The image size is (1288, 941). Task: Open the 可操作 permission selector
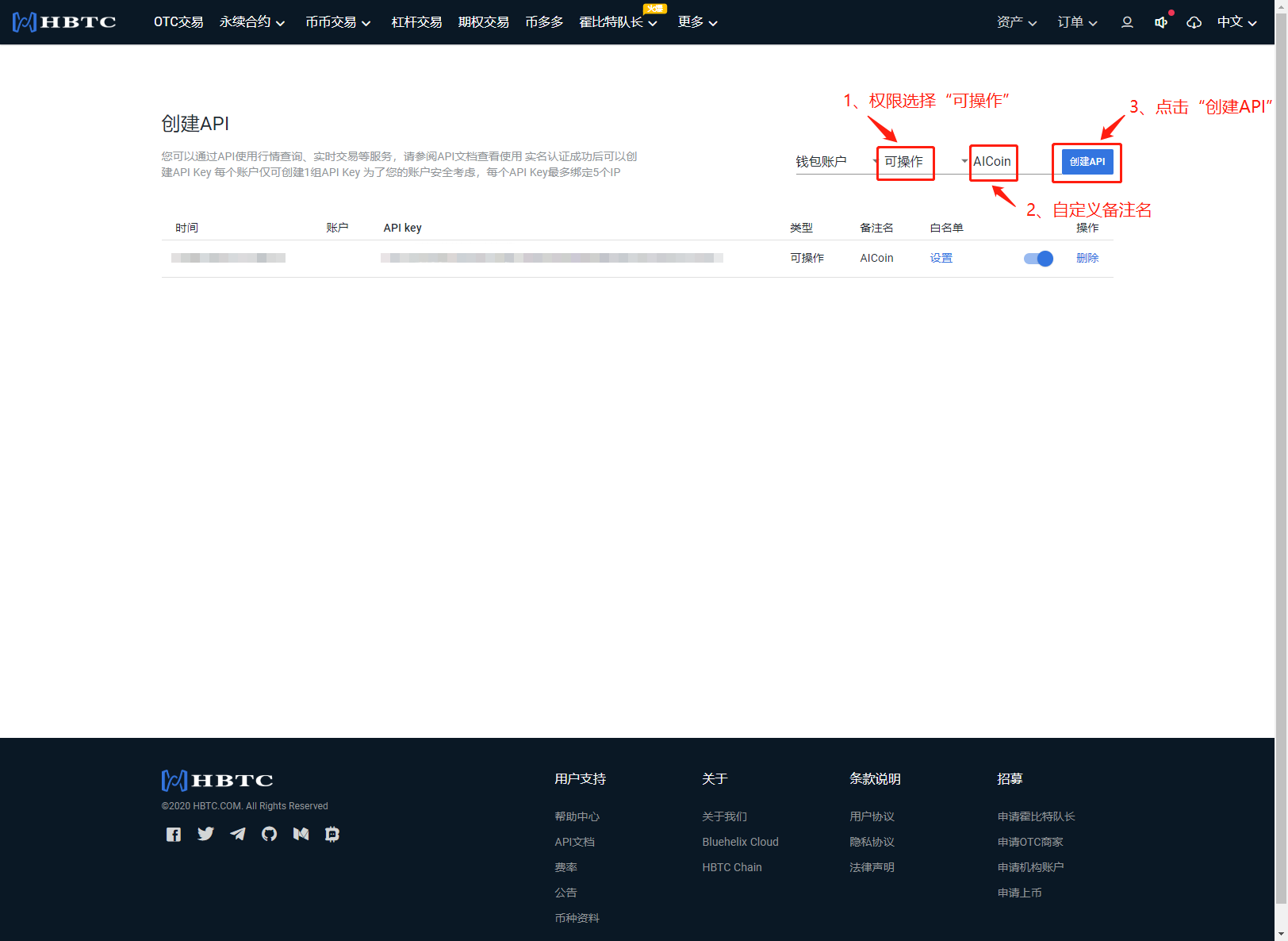pyautogui.click(x=925, y=162)
